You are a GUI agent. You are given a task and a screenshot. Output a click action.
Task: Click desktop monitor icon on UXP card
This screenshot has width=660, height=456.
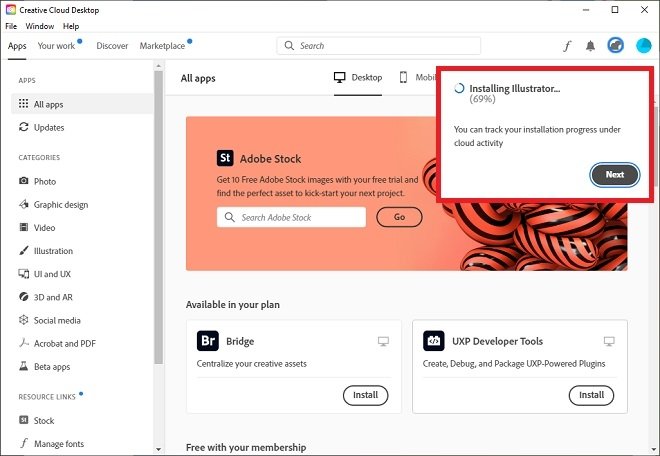609,341
